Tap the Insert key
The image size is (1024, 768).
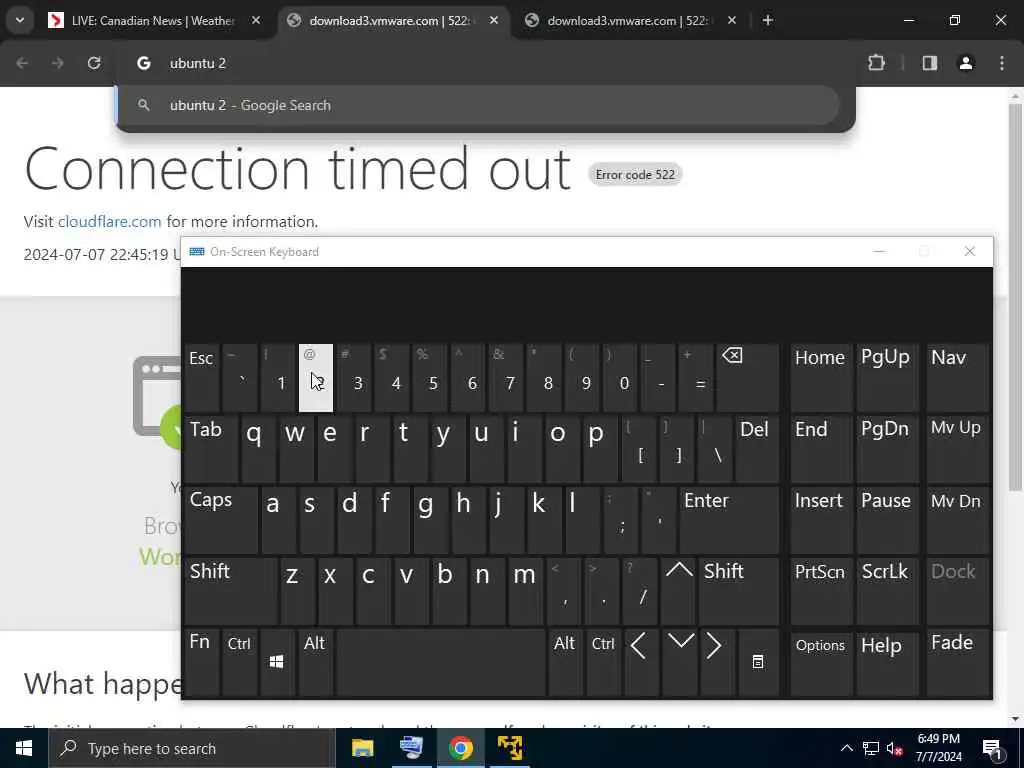(x=822, y=520)
